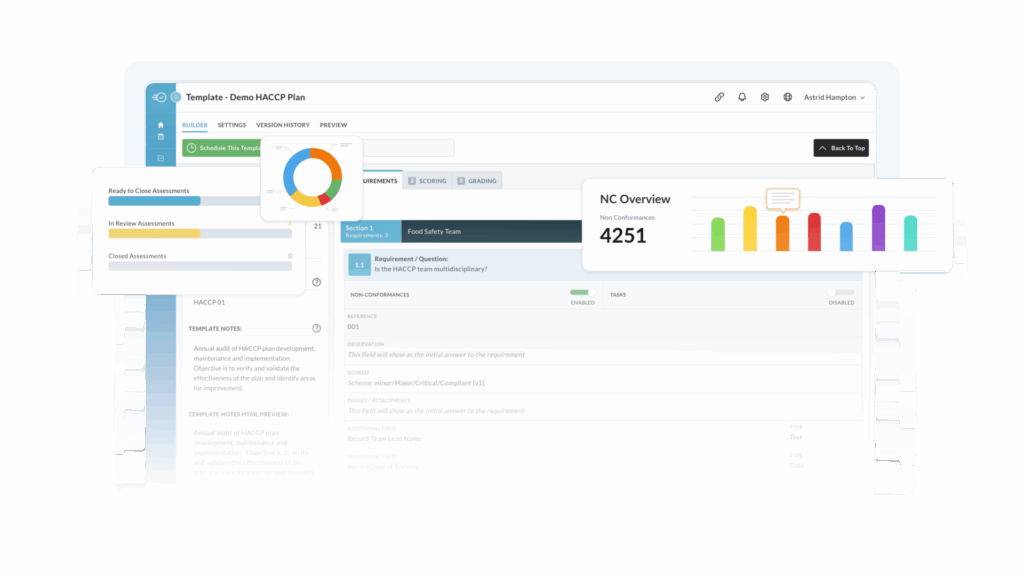Click the app logo icon top left
The width and height of the screenshot is (1024, 576).
pyautogui.click(x=160, y=97)
